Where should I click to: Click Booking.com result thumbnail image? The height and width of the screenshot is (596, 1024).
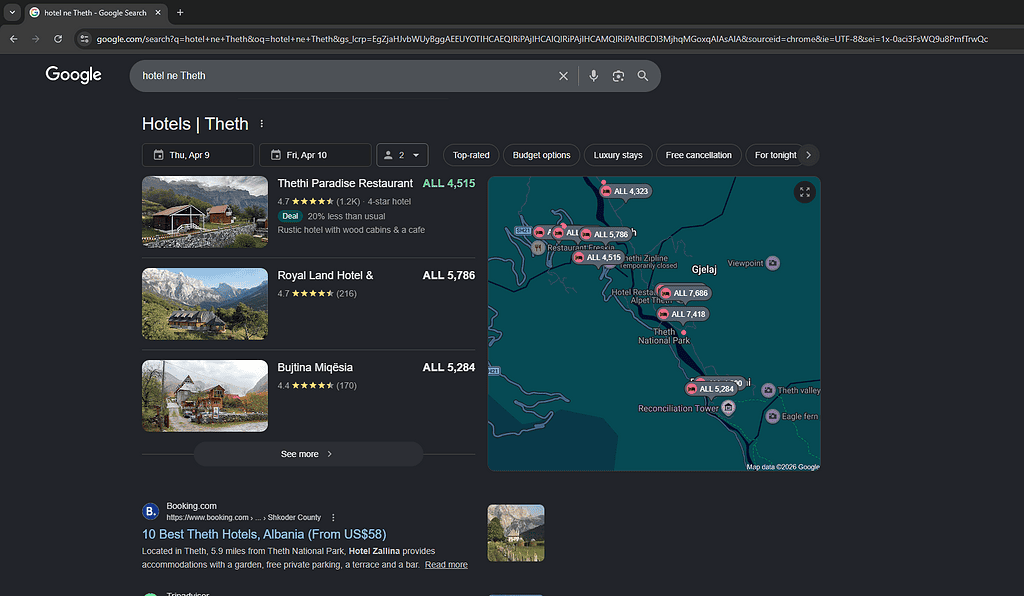point(516,533)
